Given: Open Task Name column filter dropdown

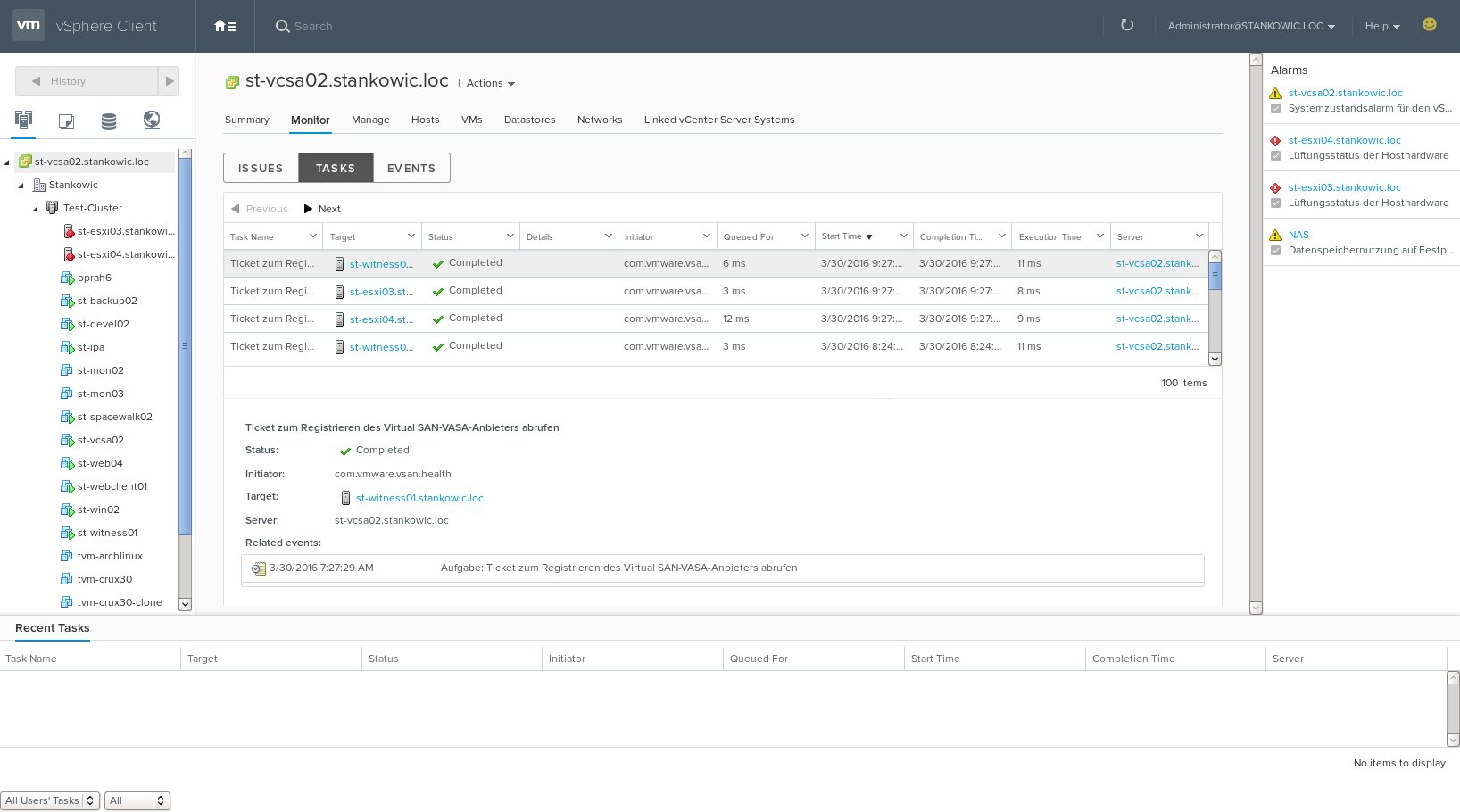Looking at the screenshot, I should pyautogui.click(x=312, y=236).
